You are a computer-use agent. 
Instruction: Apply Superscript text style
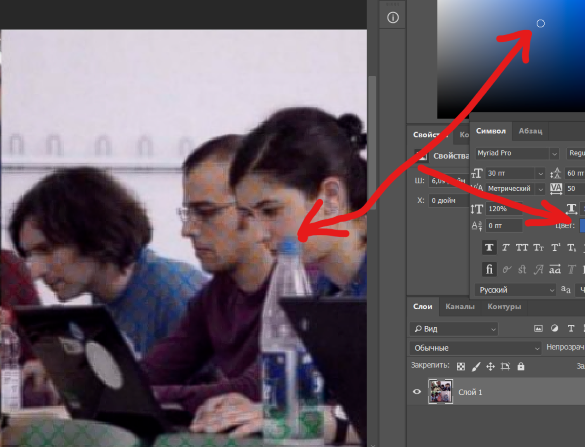click(556, 248)
